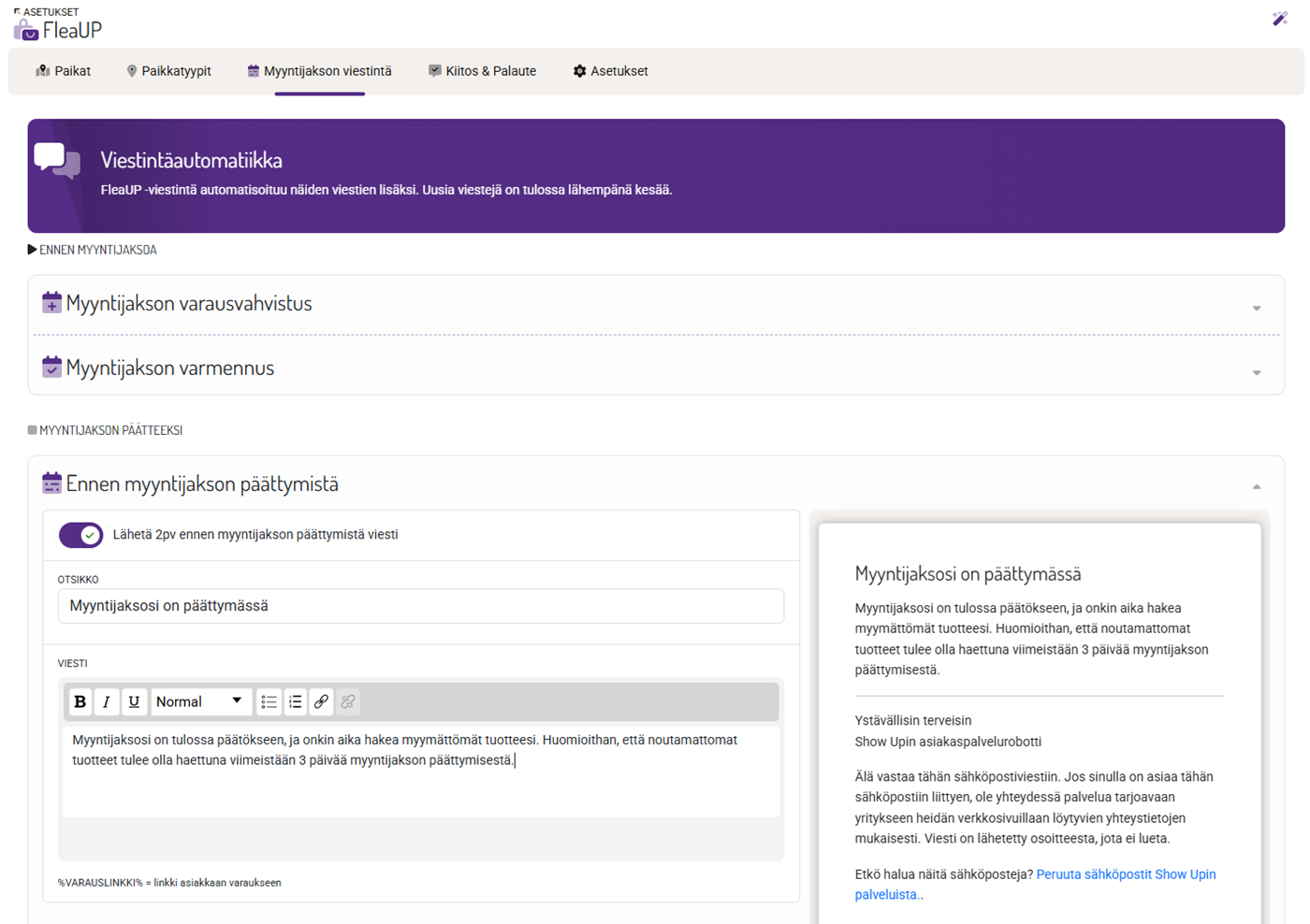Click the Peruuta sähköpostit Show Upin link
The height and width of the screenshot is (924, 1310).
[1126, 874]
